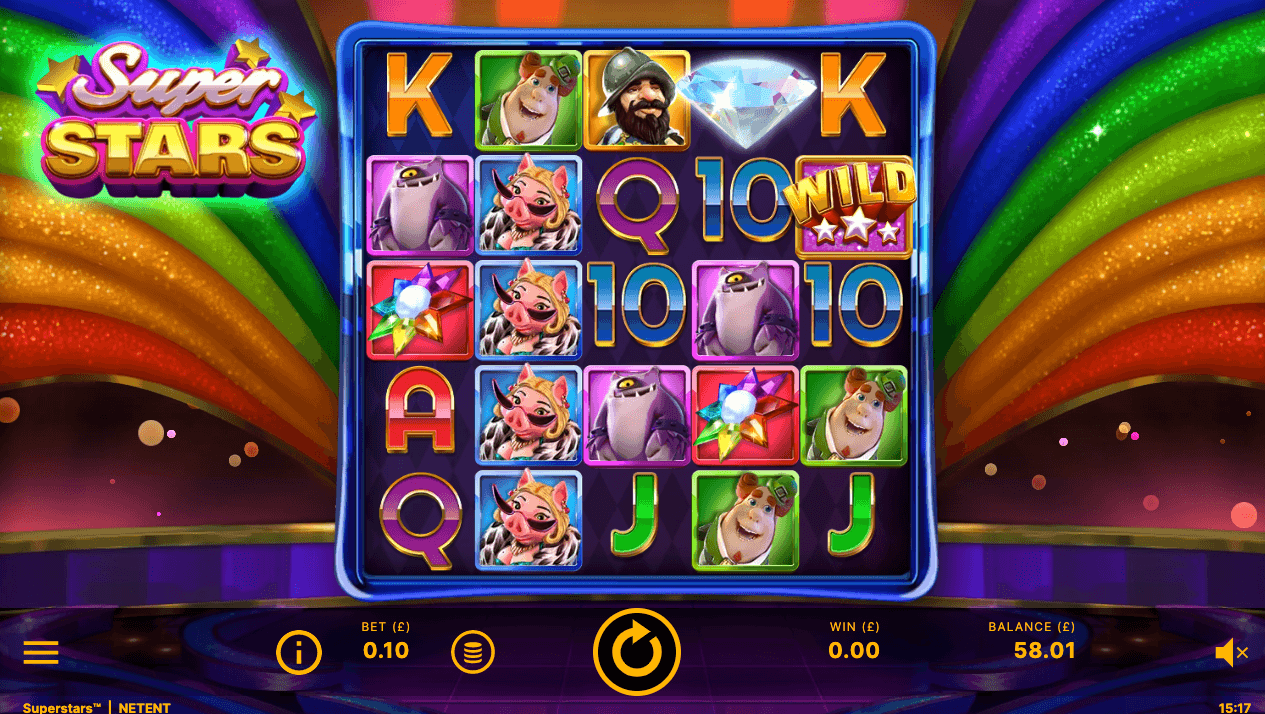Click the bearded miner with helmet symbol

point(637,99)
